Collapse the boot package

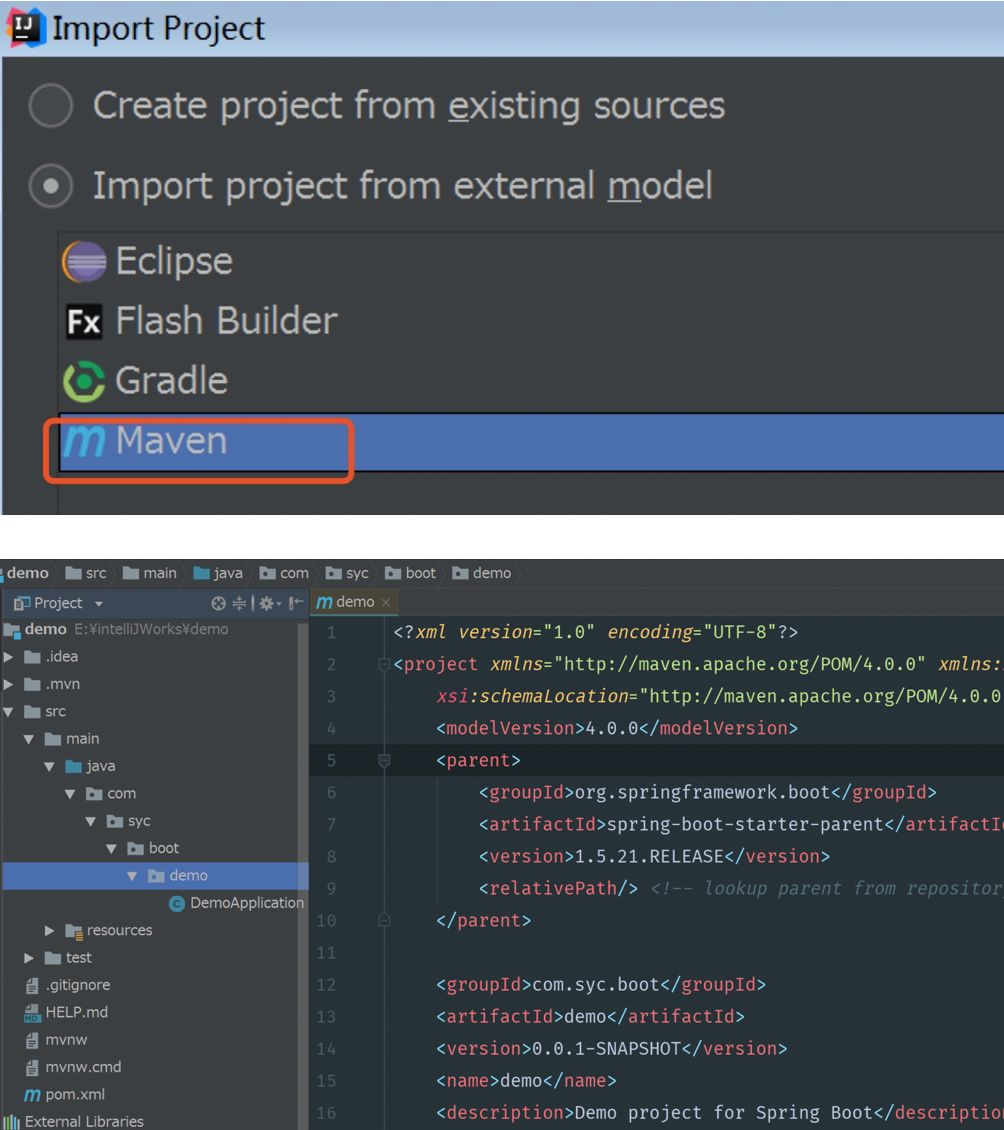pyautogui.click(x=111, y=848)
